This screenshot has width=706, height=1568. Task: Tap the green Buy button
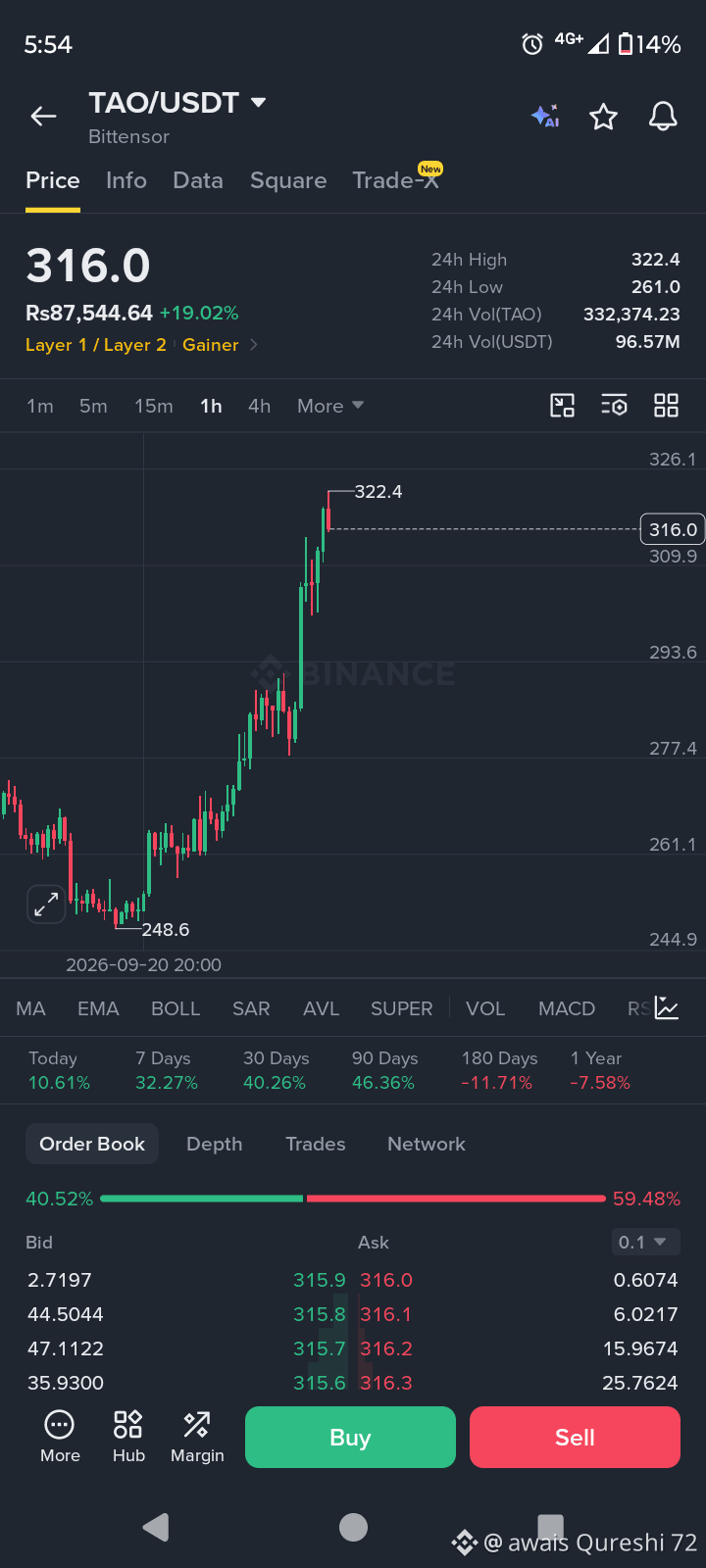[350, 1437]
